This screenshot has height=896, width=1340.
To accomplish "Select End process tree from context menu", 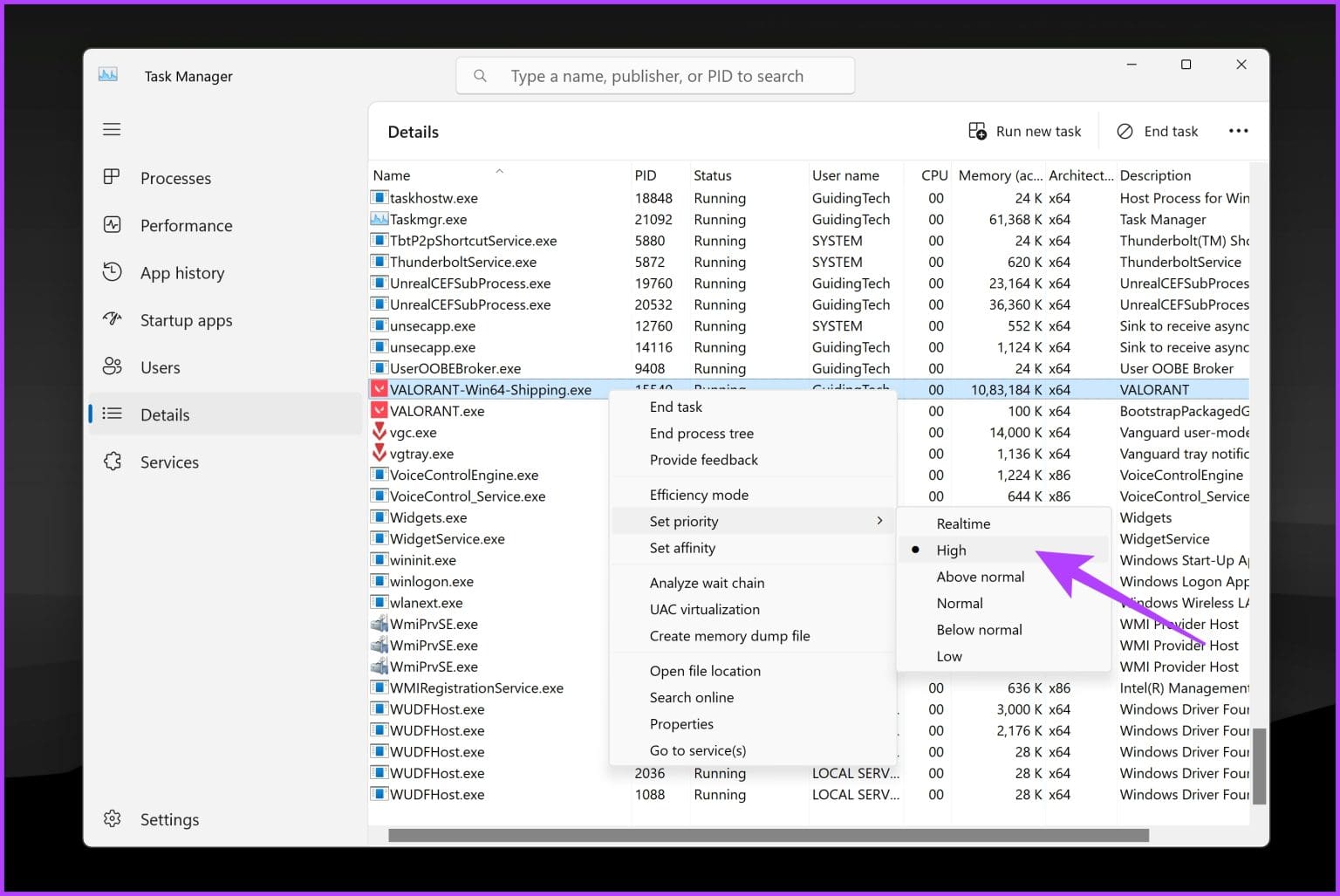I will 701,433.
